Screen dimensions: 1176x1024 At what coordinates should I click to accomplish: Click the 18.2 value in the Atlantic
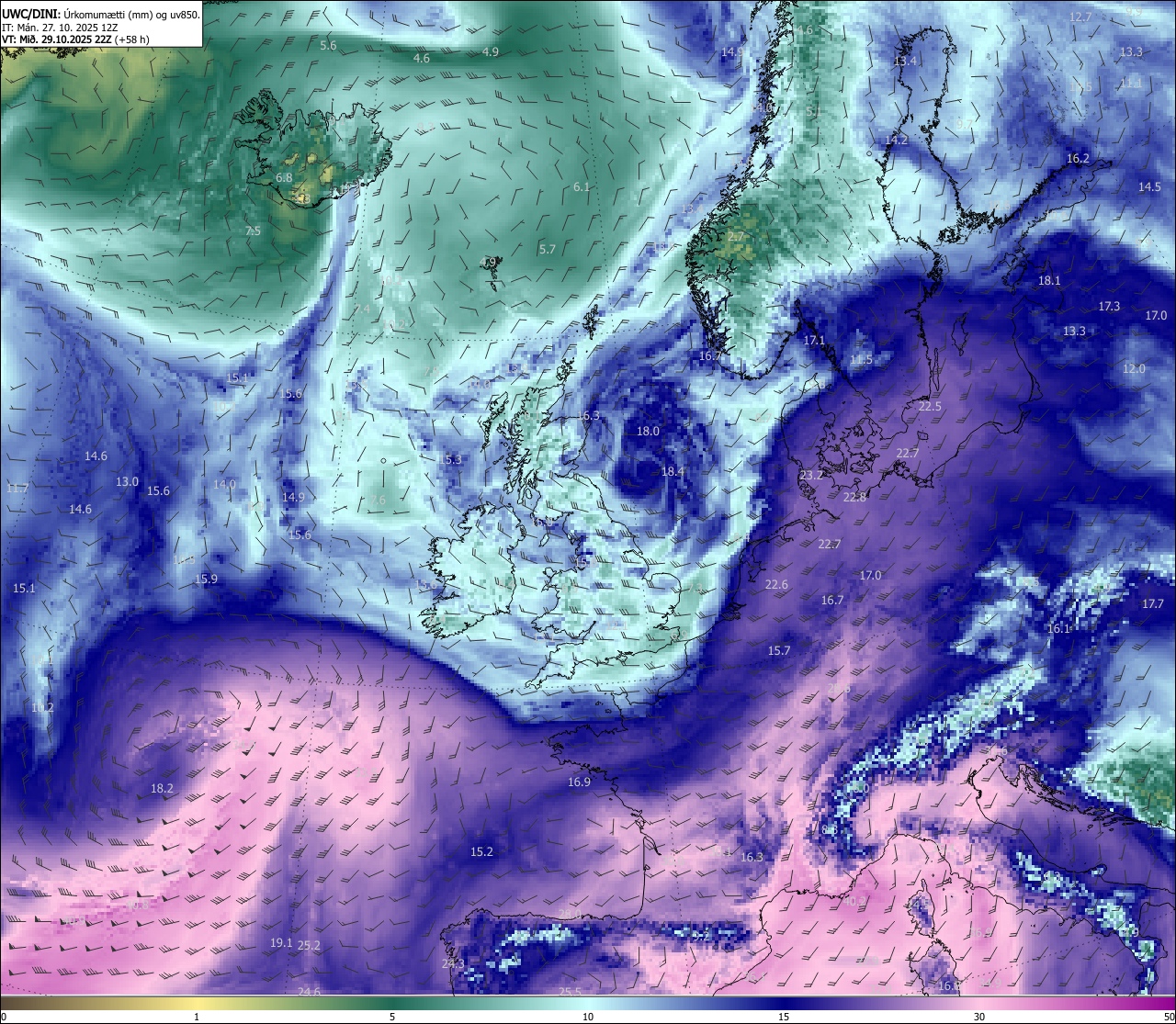pos(162,789)
